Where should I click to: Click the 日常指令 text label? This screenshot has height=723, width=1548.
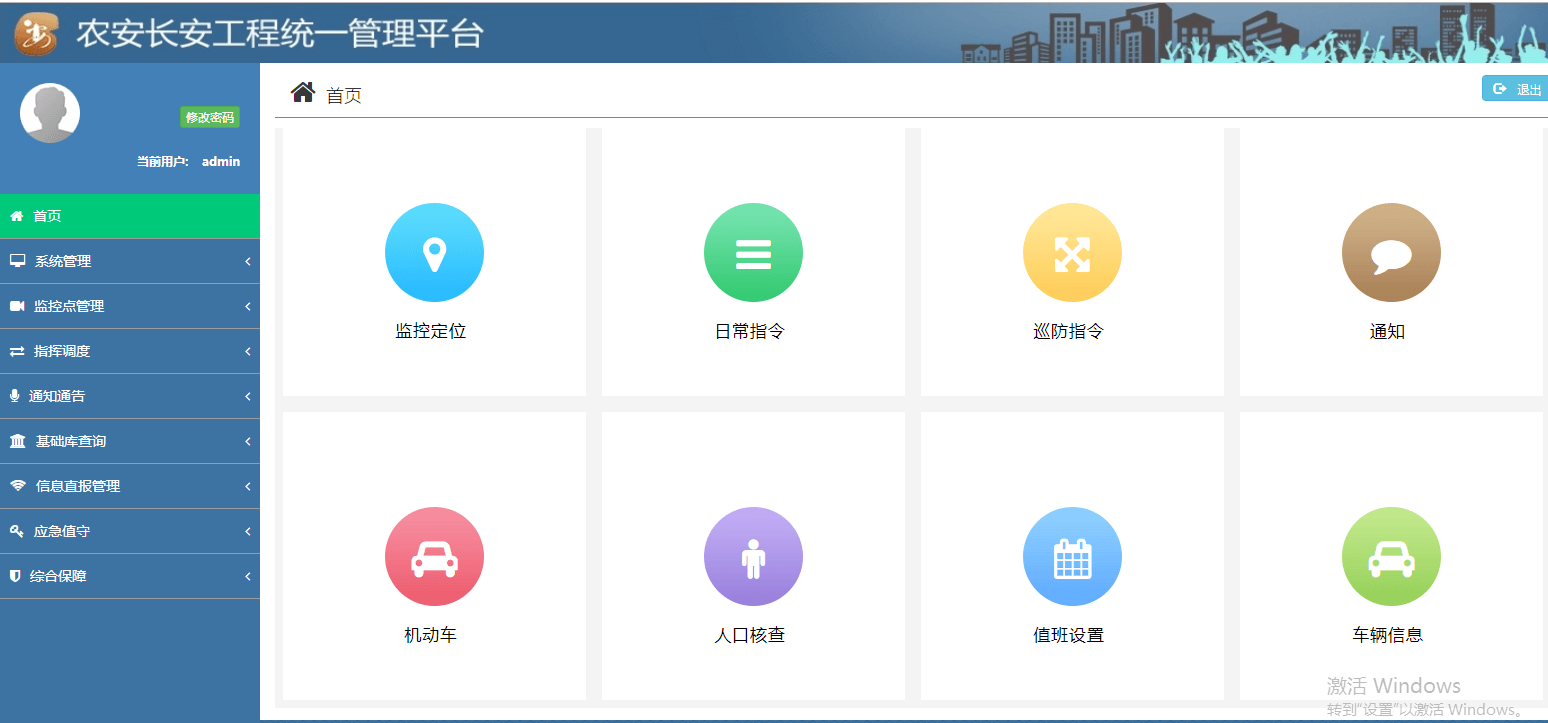750,331
